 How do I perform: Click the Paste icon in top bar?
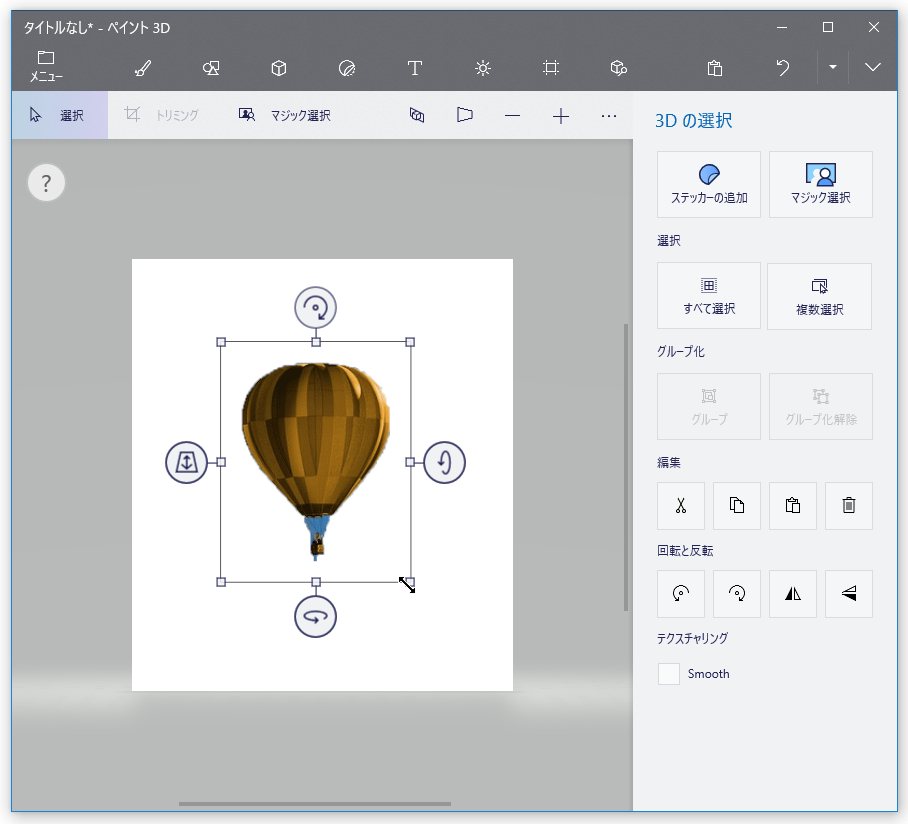715,68
